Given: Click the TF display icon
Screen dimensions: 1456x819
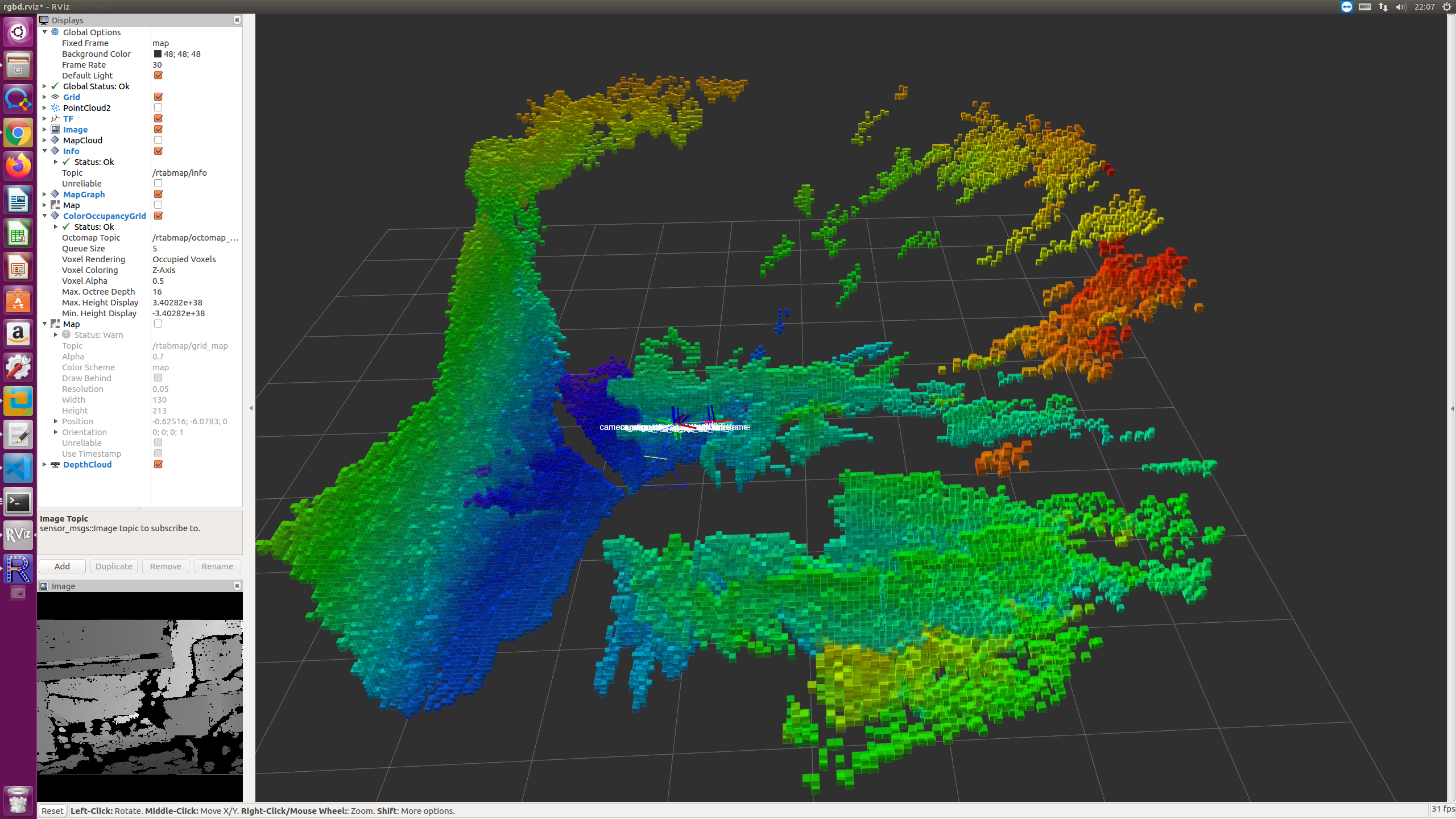Looking at the screenshot, I should (56, 118).
